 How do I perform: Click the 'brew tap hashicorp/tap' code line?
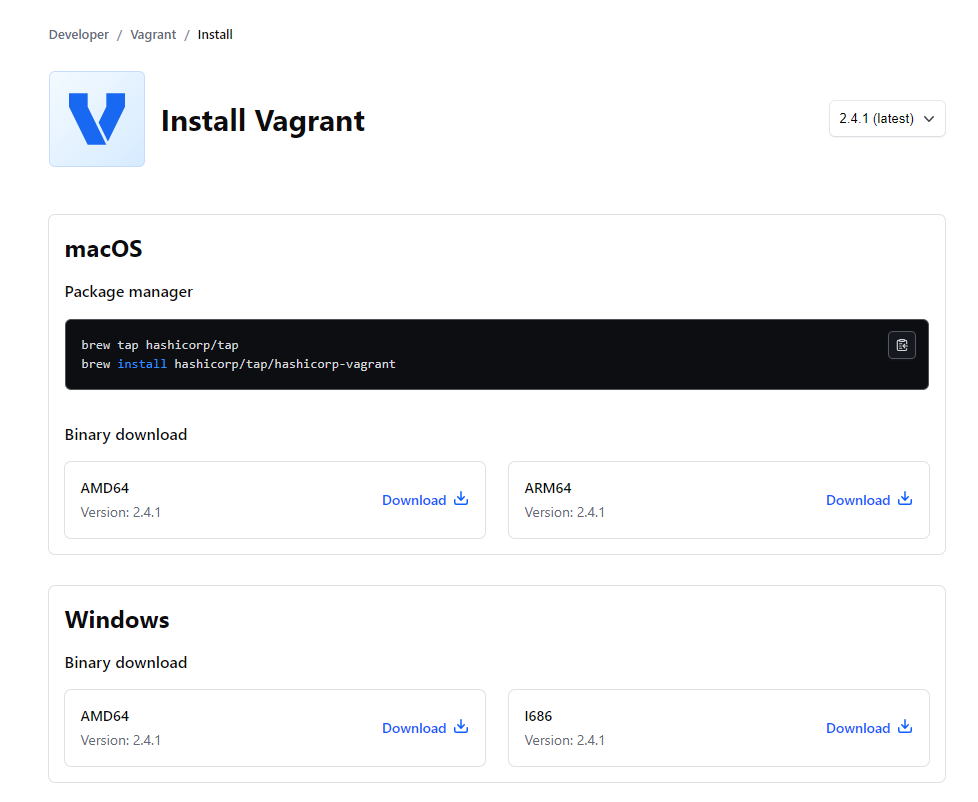click(x=160, y=345)
